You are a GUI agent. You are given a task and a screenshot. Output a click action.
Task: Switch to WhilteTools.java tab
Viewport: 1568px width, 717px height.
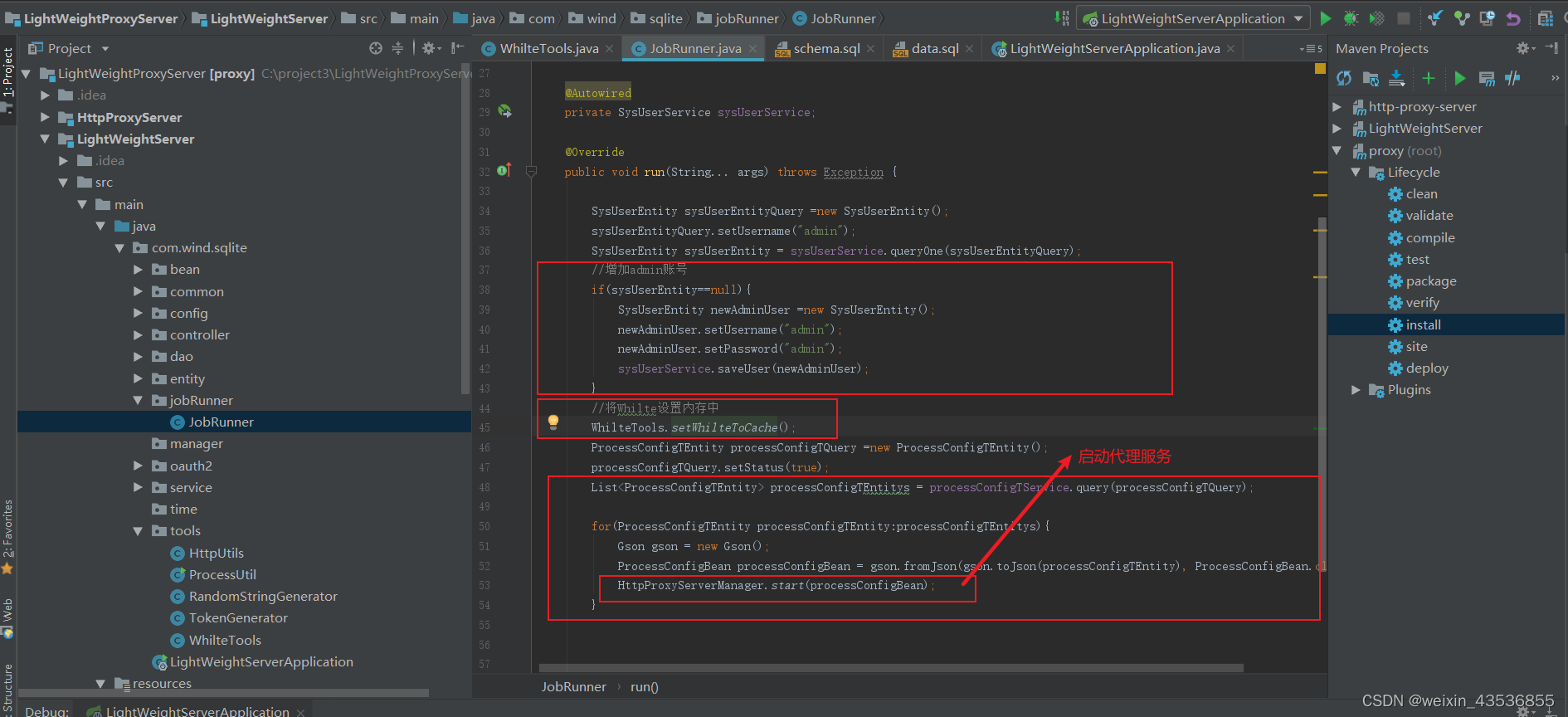548,49
